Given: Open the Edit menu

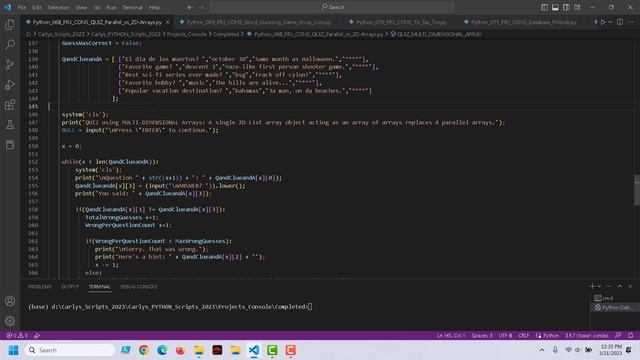Looking at the screenshot, I should pos(37,7).
